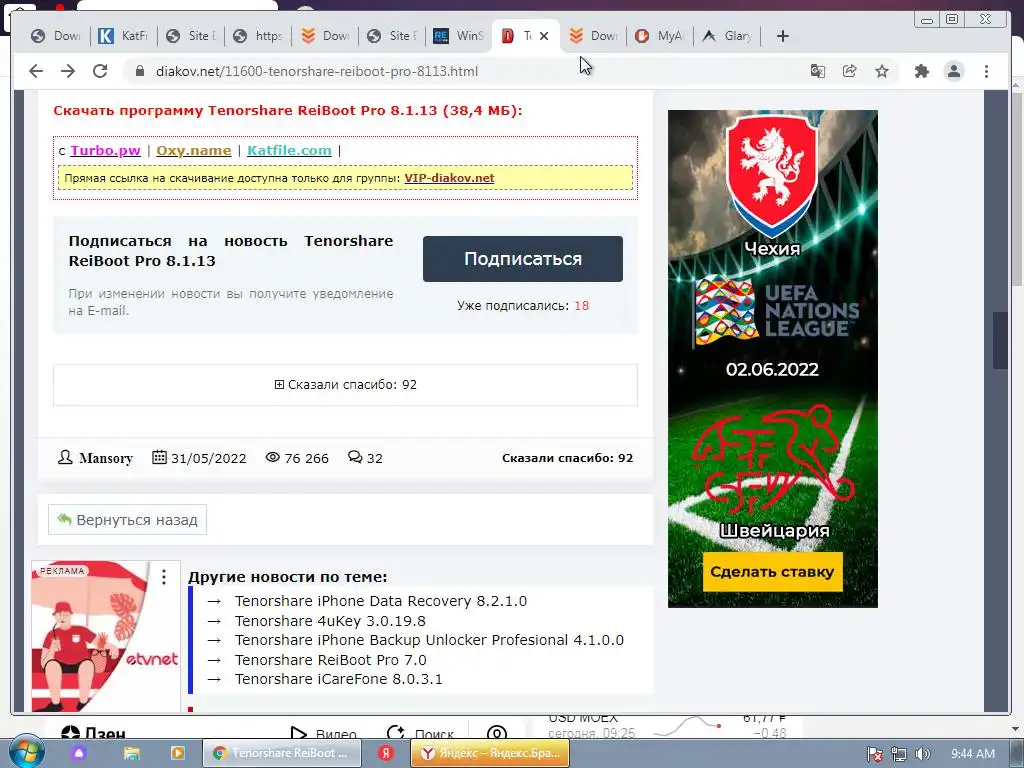Switch to the MyA tab

(x=659, y=36)
